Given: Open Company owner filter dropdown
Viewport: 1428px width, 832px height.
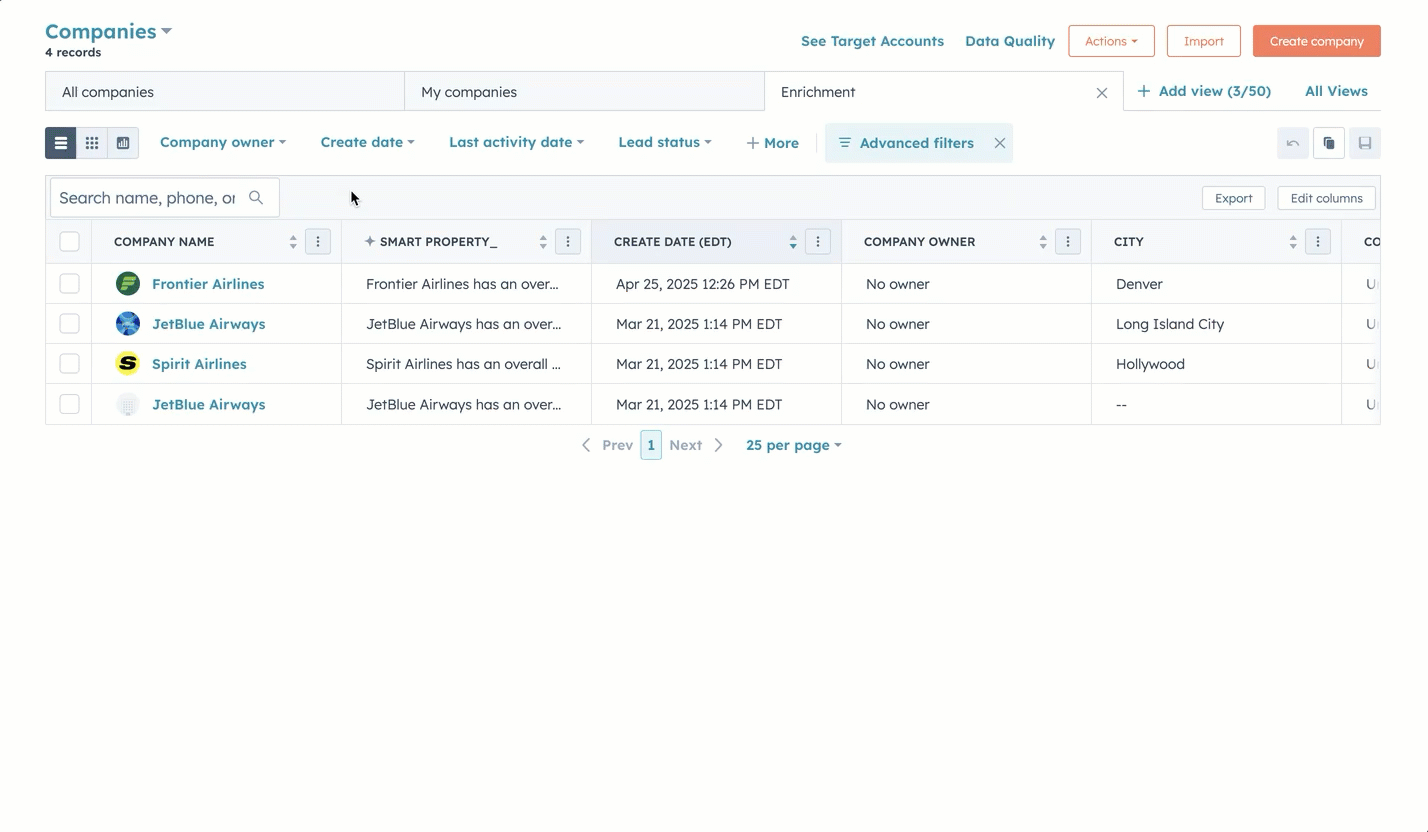Looking at the screenshot, I should [x=223, y=143].
